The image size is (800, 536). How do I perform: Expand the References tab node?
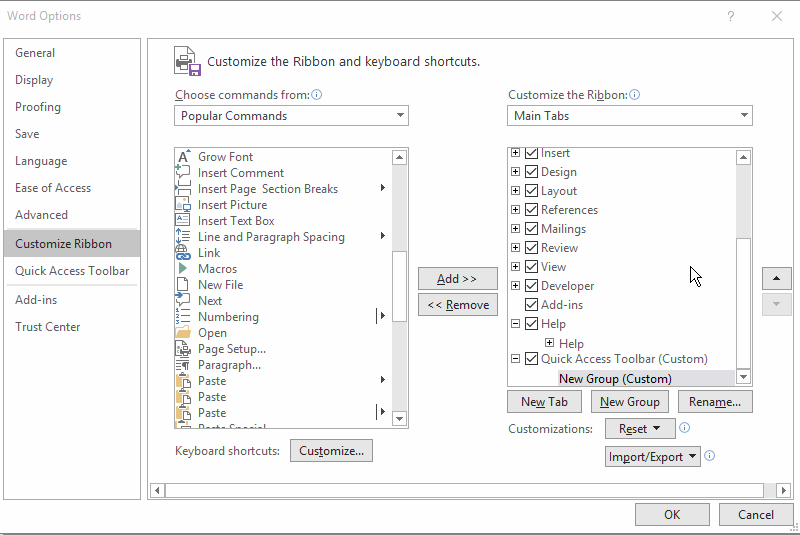click(x=515, y=210)
